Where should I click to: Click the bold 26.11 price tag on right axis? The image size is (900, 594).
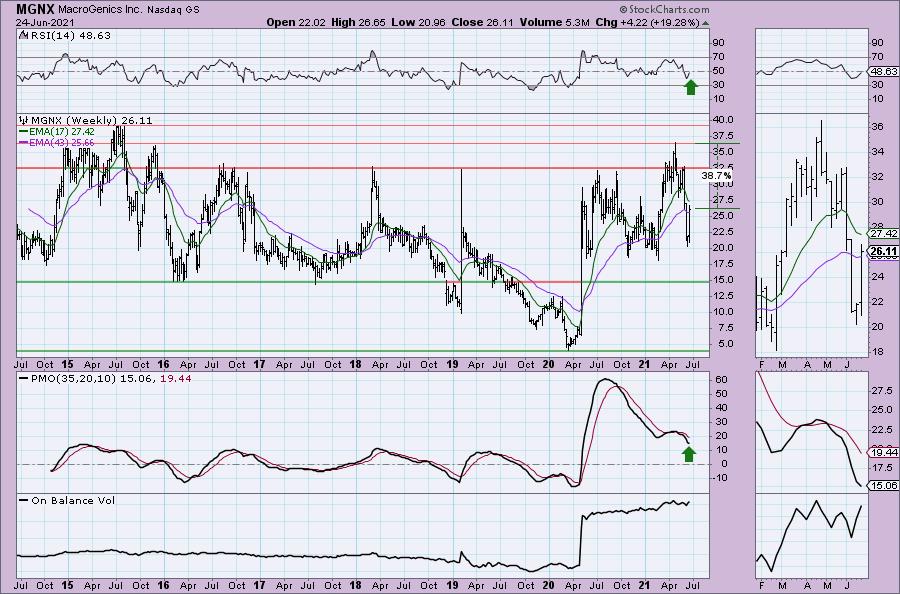pos(884,251)
